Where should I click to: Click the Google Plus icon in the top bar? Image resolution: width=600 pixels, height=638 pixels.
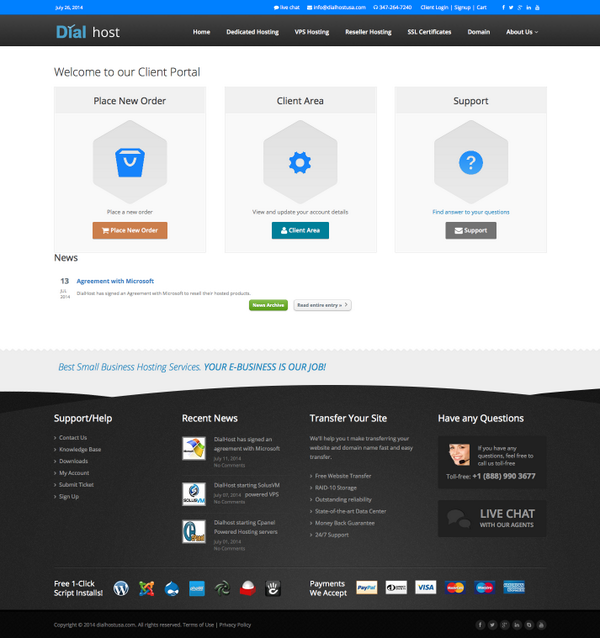coord(520,7)
